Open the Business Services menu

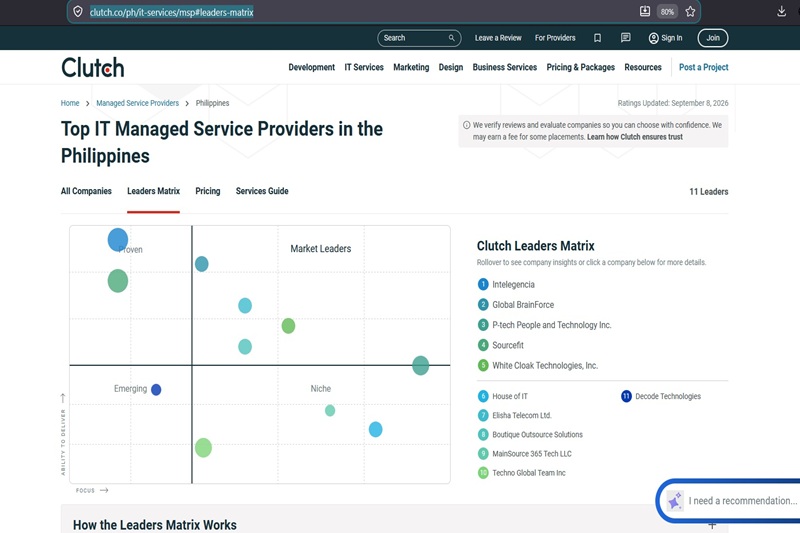pos(505,67)
